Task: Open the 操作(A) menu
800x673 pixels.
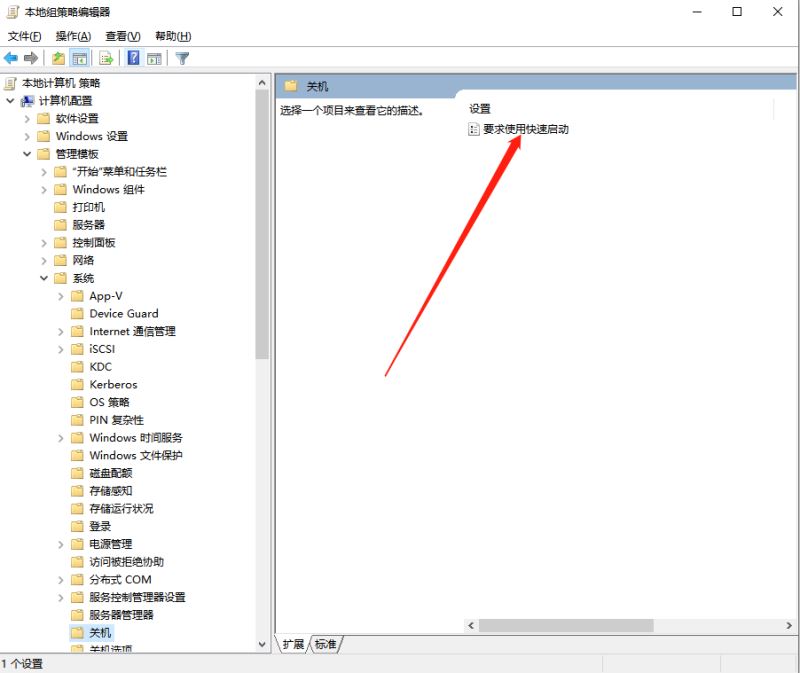Action: click(x=73, y=36)
